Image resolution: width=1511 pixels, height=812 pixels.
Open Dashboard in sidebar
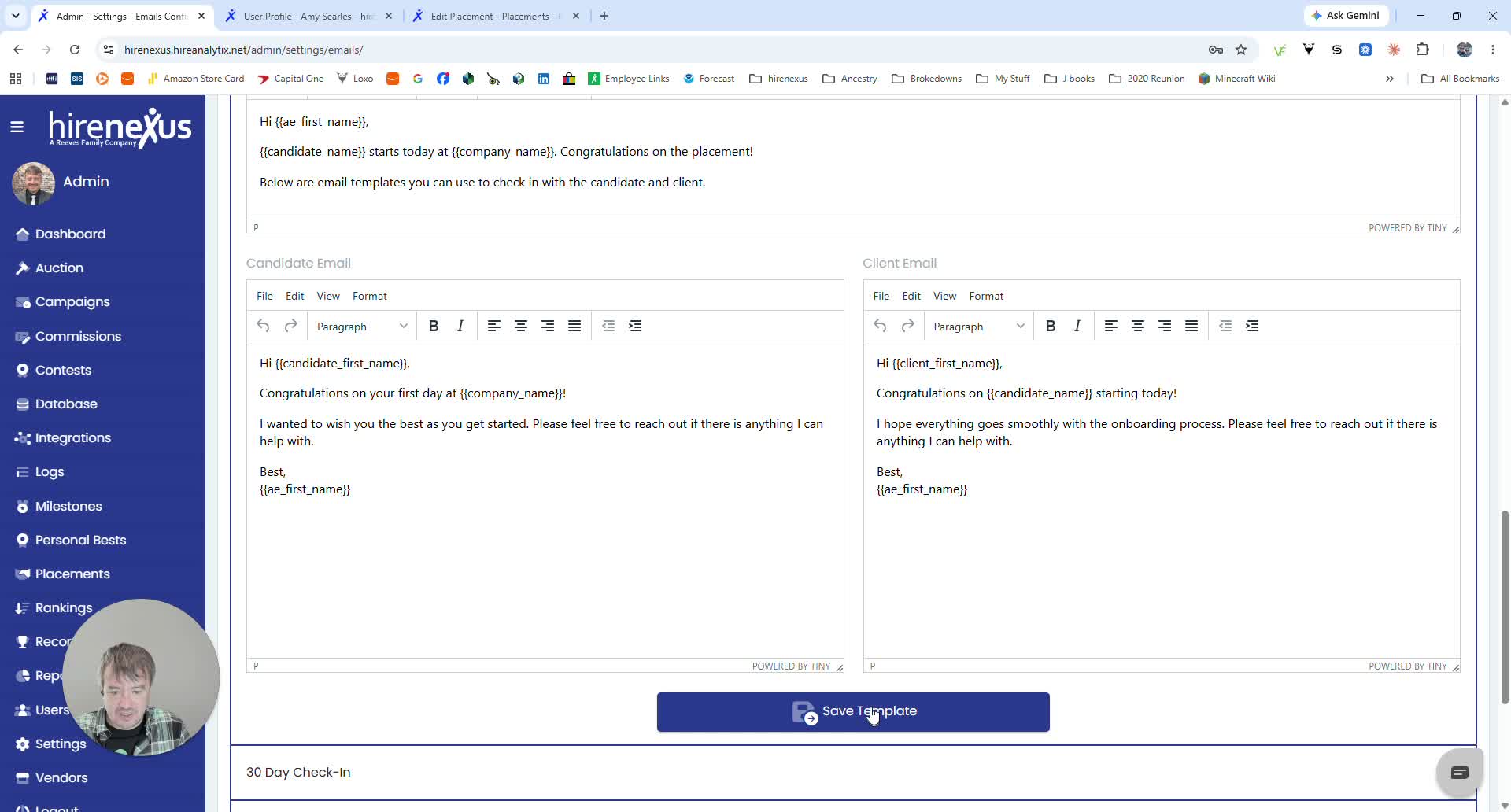(70, 234)
